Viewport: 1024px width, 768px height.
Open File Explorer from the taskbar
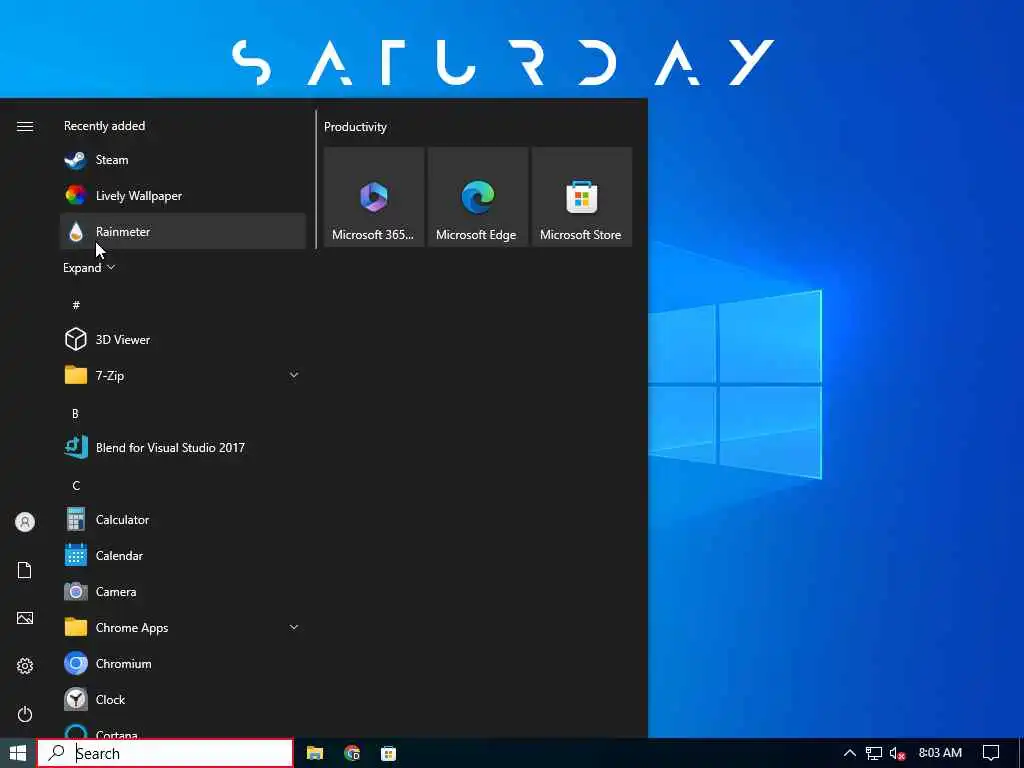(315, 753)
